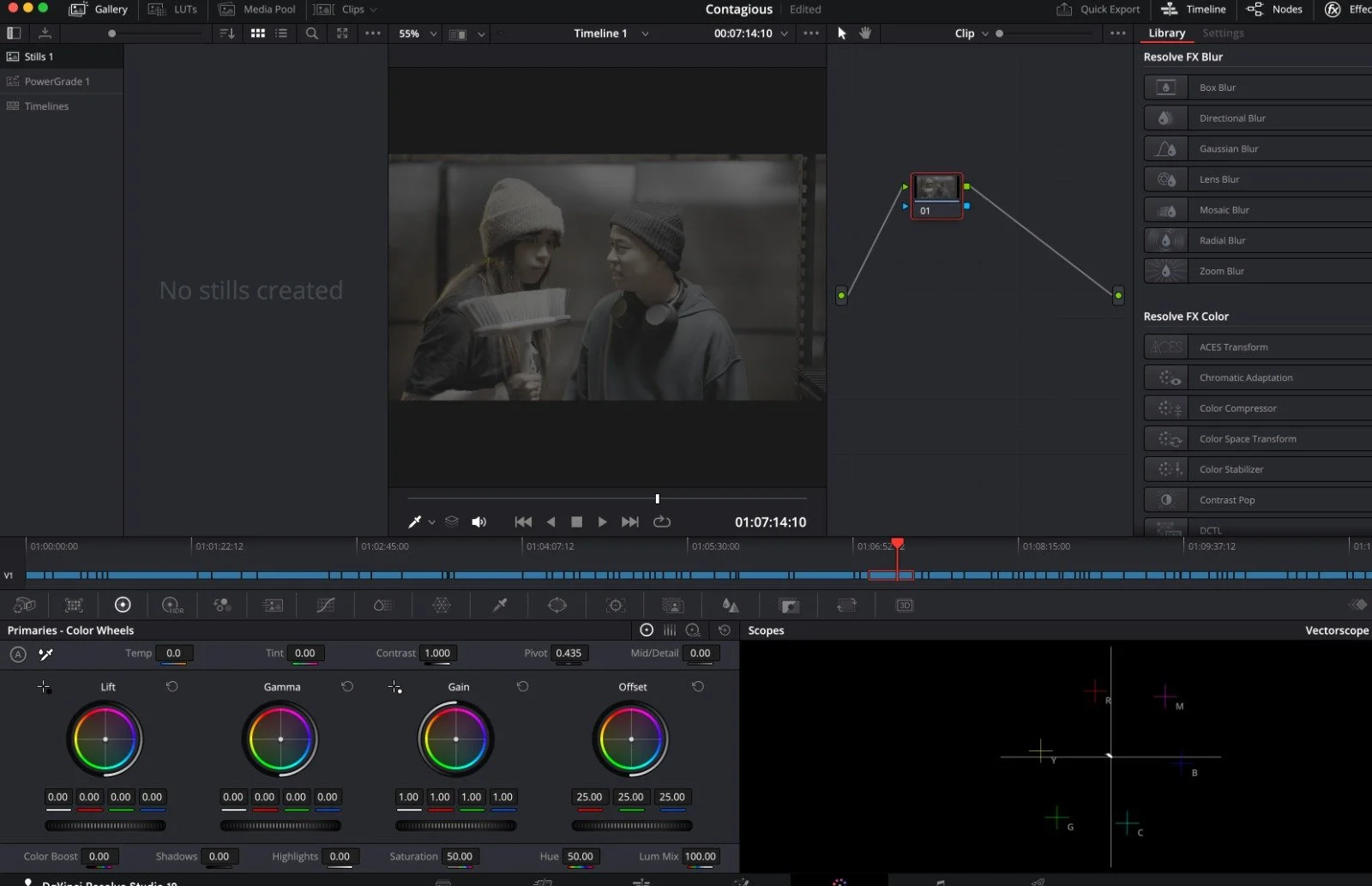Click the Gain white point picker
This screenshot has width=1372, height=886.
tap(394, 687)
